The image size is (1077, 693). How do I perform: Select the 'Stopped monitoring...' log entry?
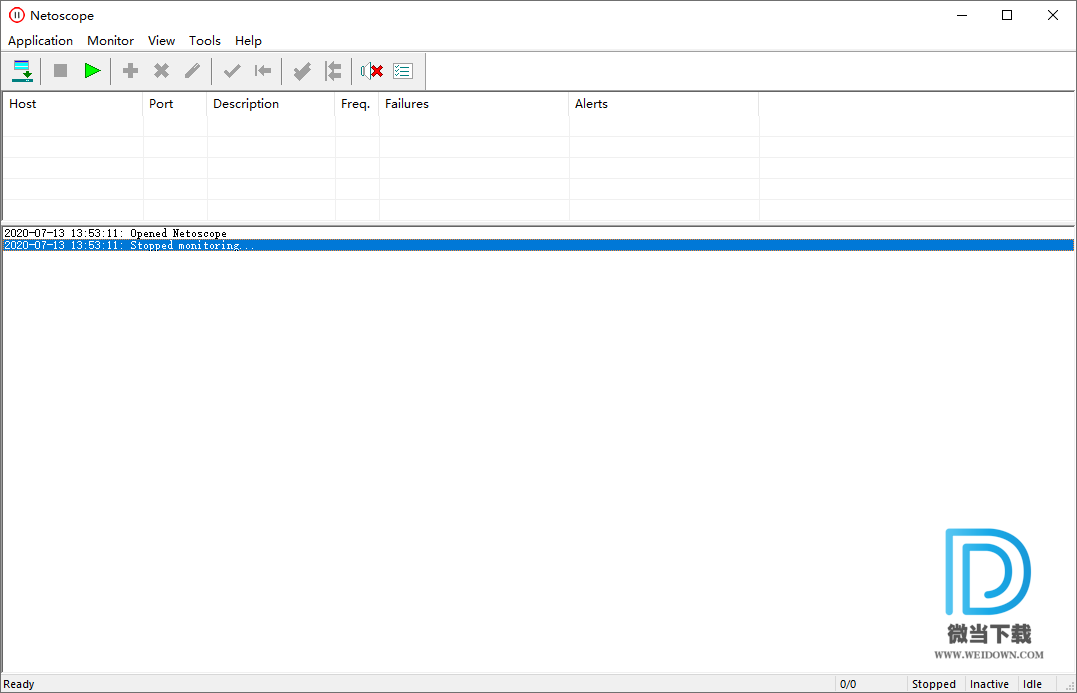[538, 245]
